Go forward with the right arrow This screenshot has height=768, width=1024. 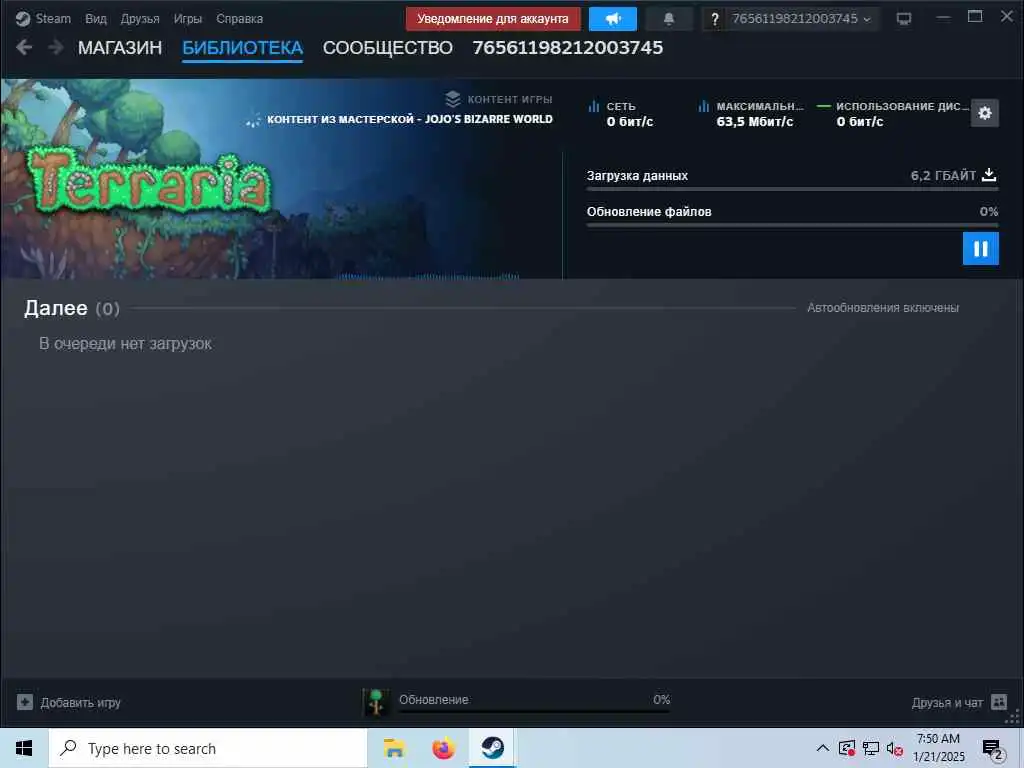click(56, 47)
